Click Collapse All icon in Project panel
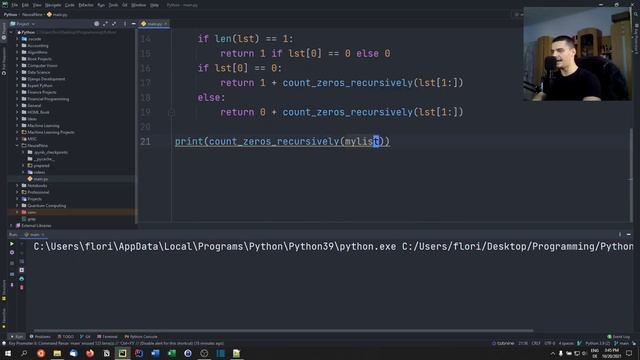 (114, 24)
